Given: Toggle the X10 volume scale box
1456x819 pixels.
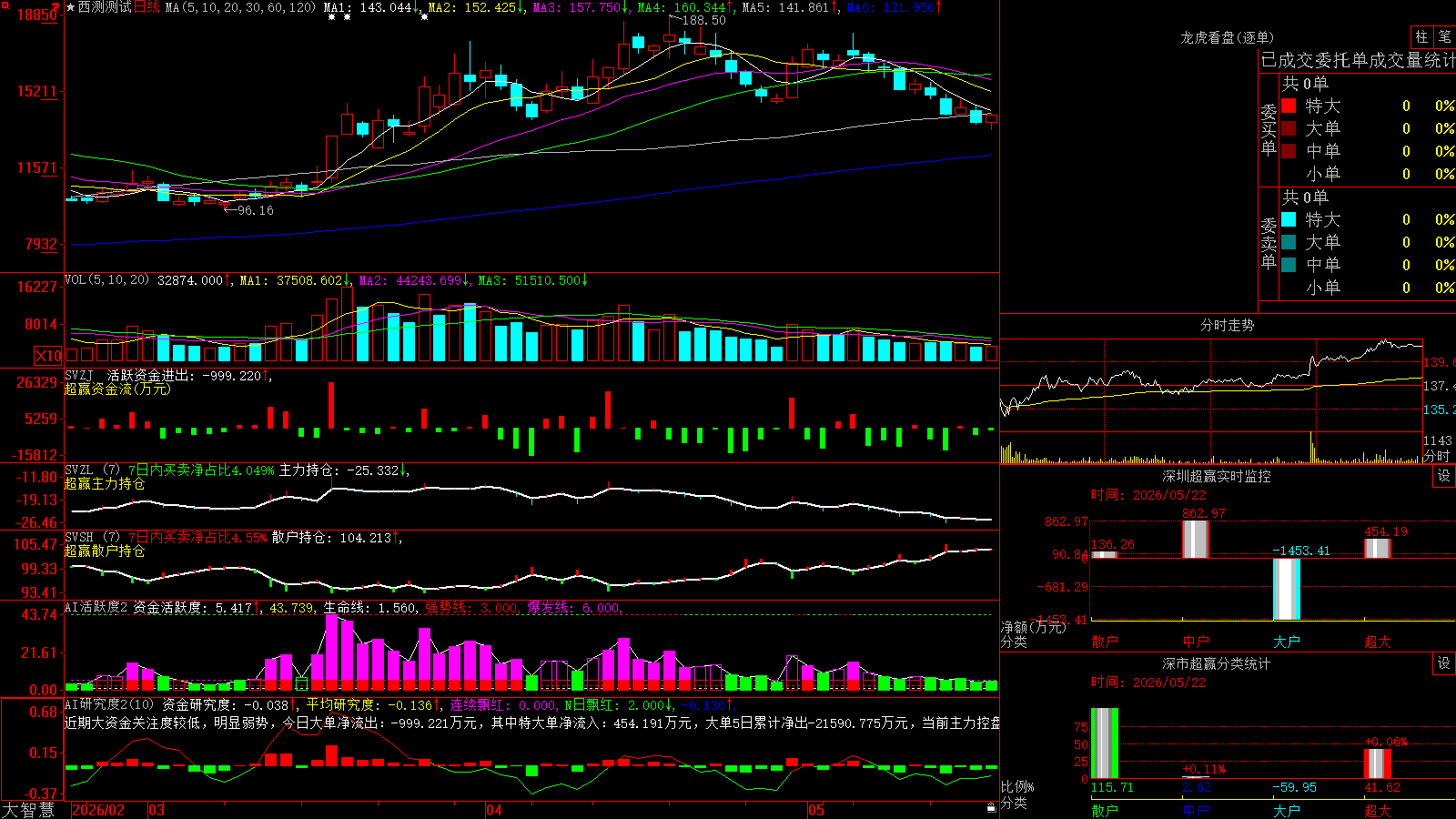Looking at the screenshot, I should coord(48,356).
